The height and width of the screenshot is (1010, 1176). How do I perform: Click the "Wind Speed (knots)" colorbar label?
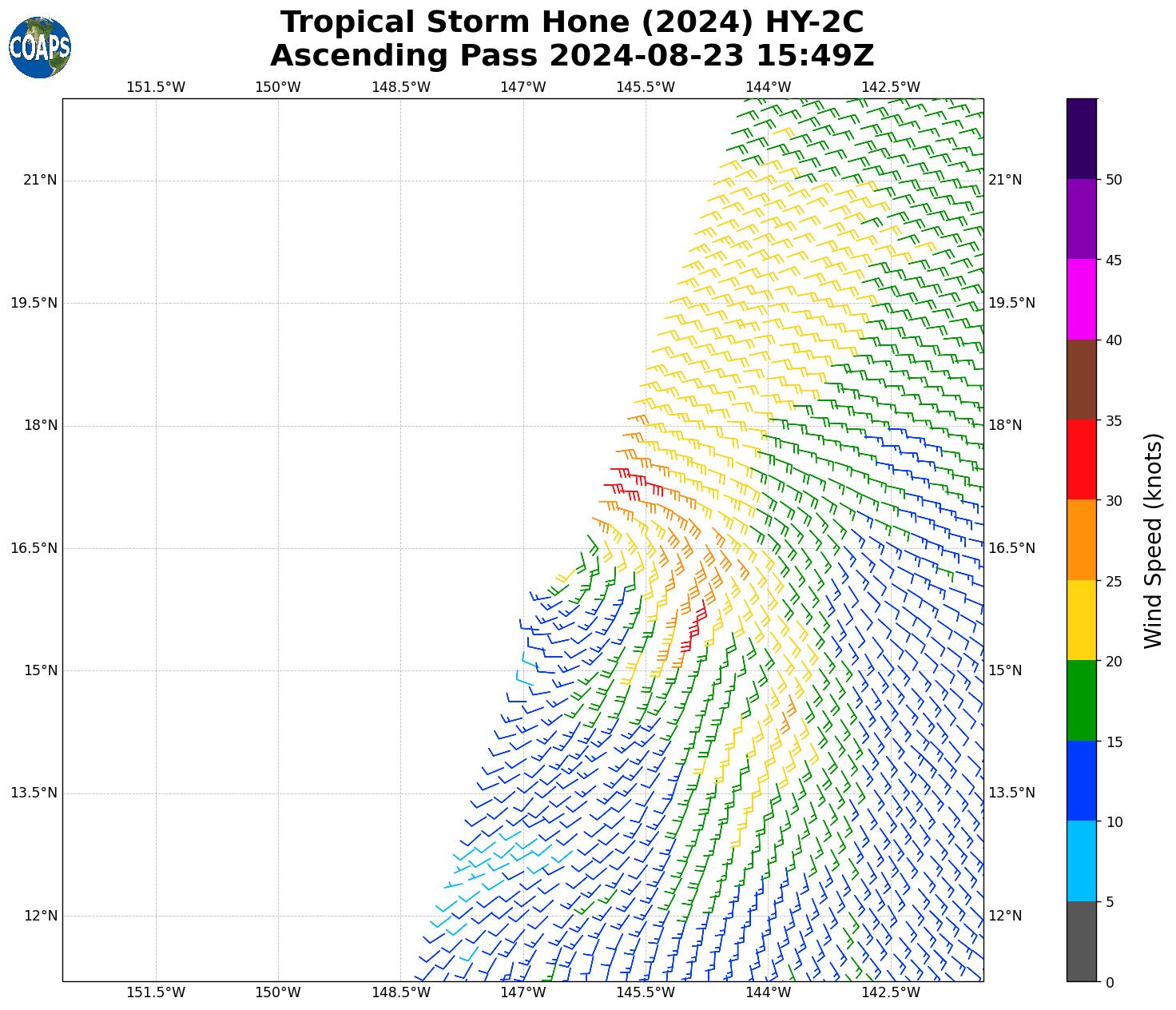click(x=1153, y=540)
